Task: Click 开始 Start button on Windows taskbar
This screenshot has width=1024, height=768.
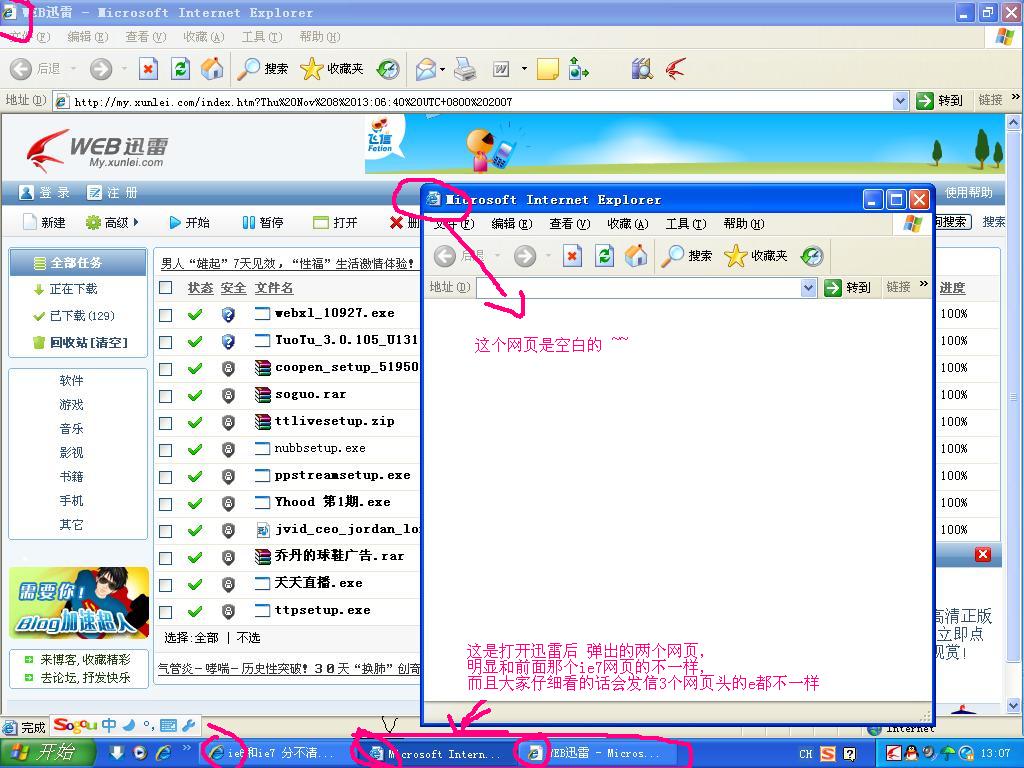Action: pos(47,753)
